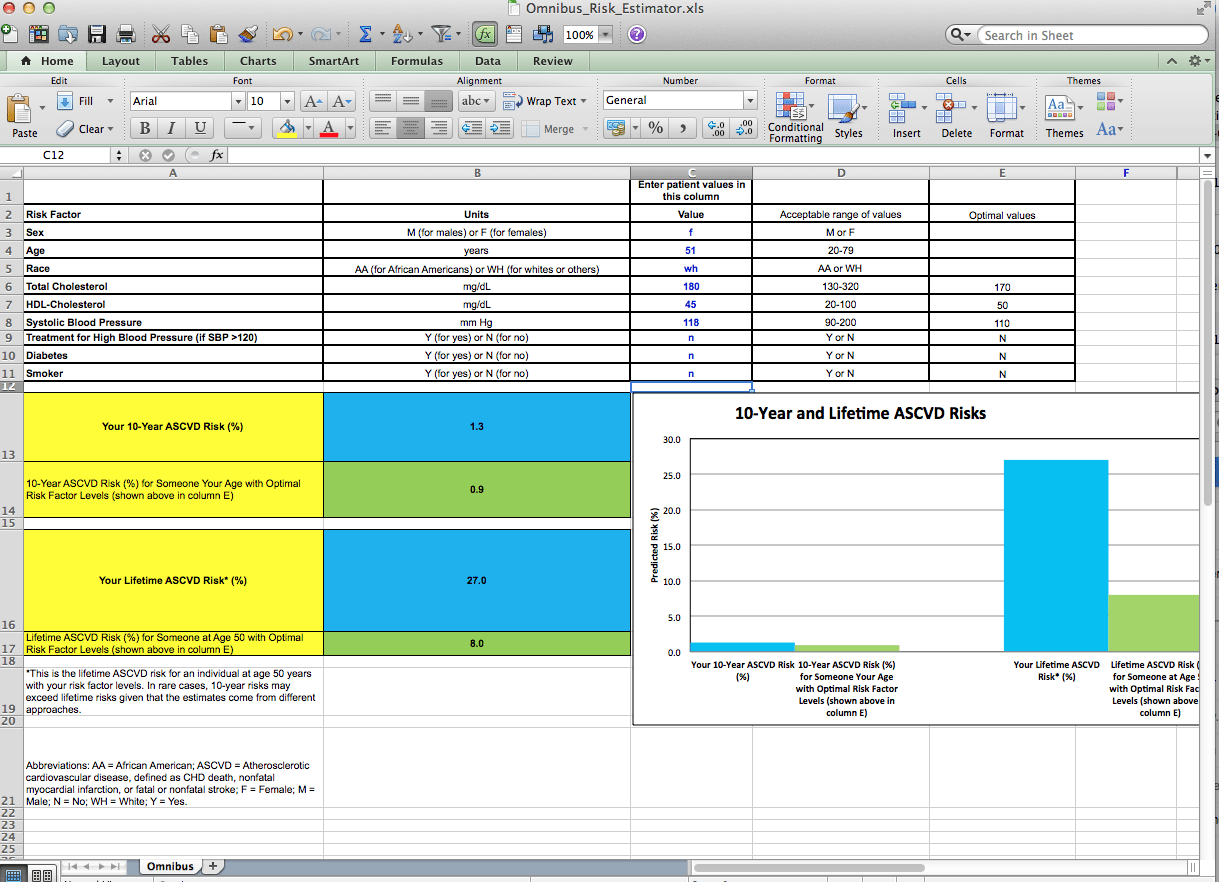Click the Copy icon in toolbar
The image size is (1219, 882).
point(190,34)
